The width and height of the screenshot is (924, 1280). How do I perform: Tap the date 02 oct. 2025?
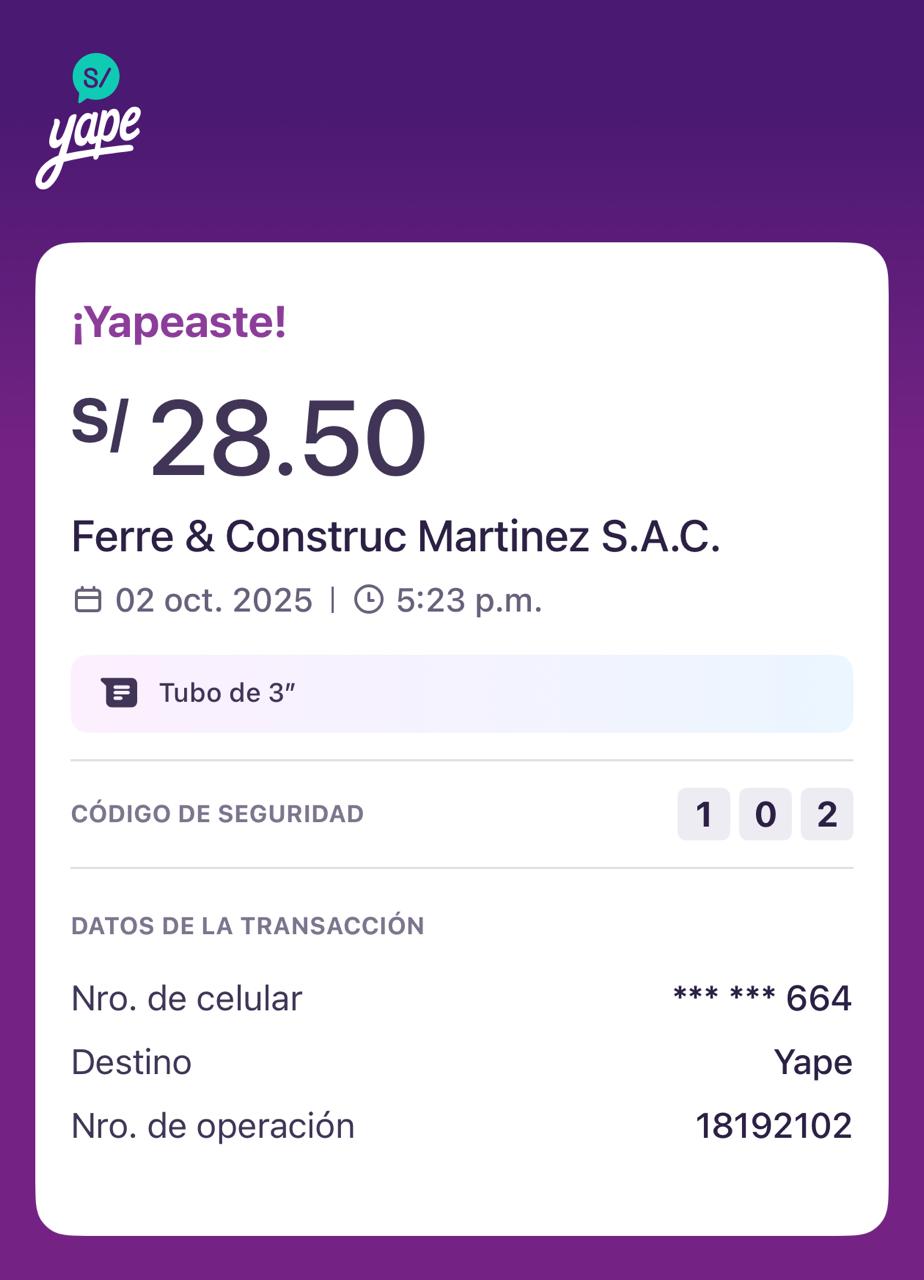214,601
